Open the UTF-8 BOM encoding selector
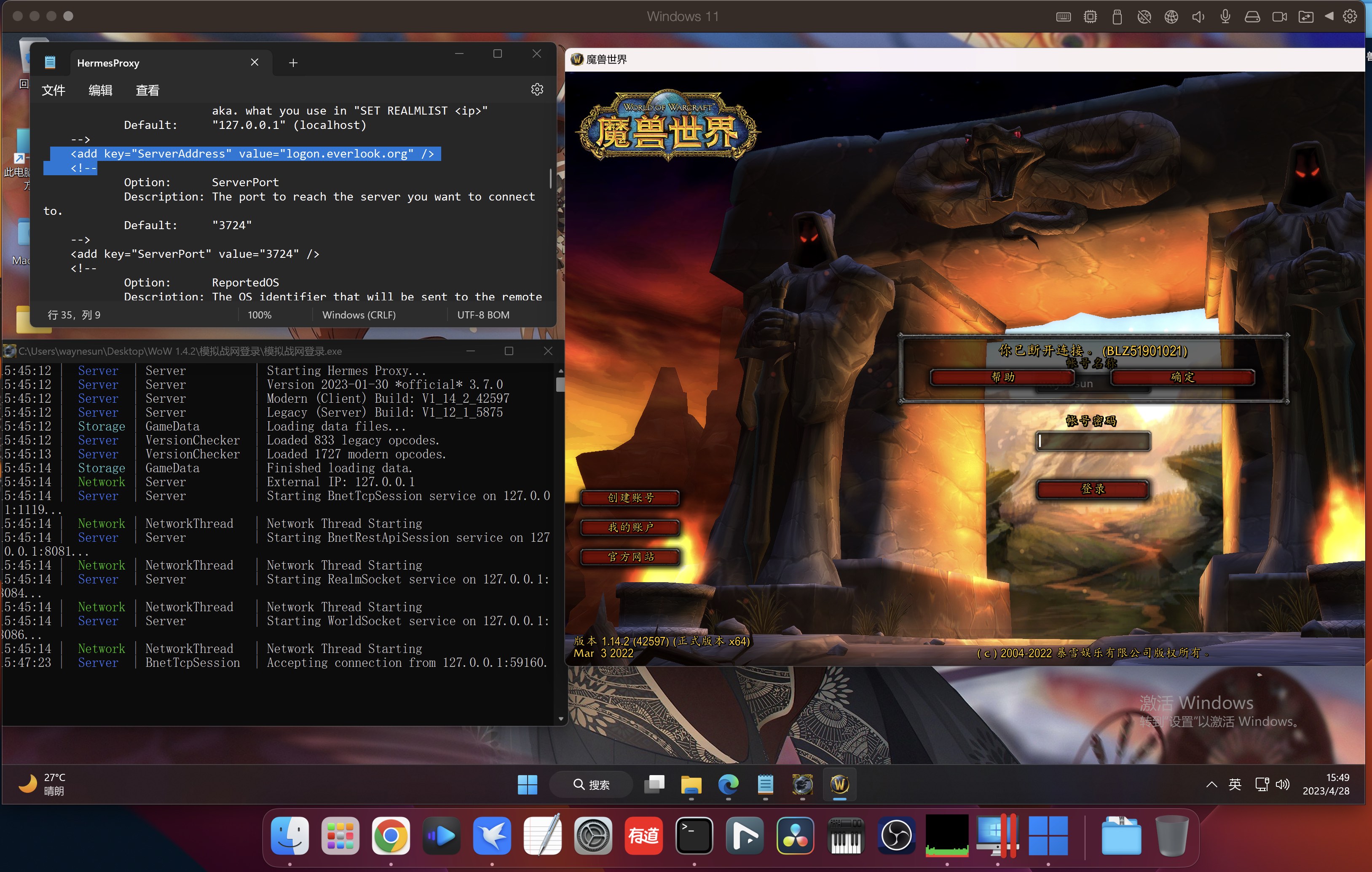1372x872 pixels. click(482, 314)
